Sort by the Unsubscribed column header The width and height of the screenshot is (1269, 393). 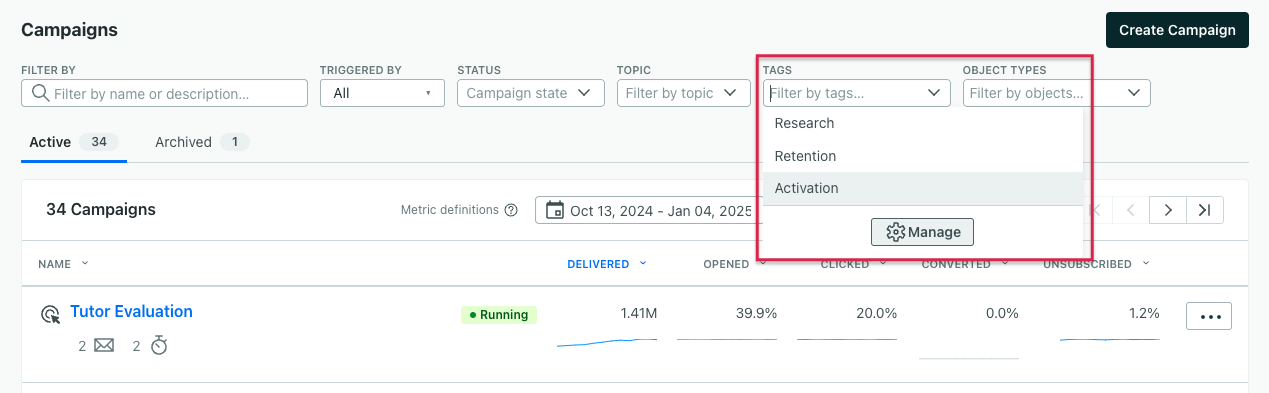[1096, 264]
